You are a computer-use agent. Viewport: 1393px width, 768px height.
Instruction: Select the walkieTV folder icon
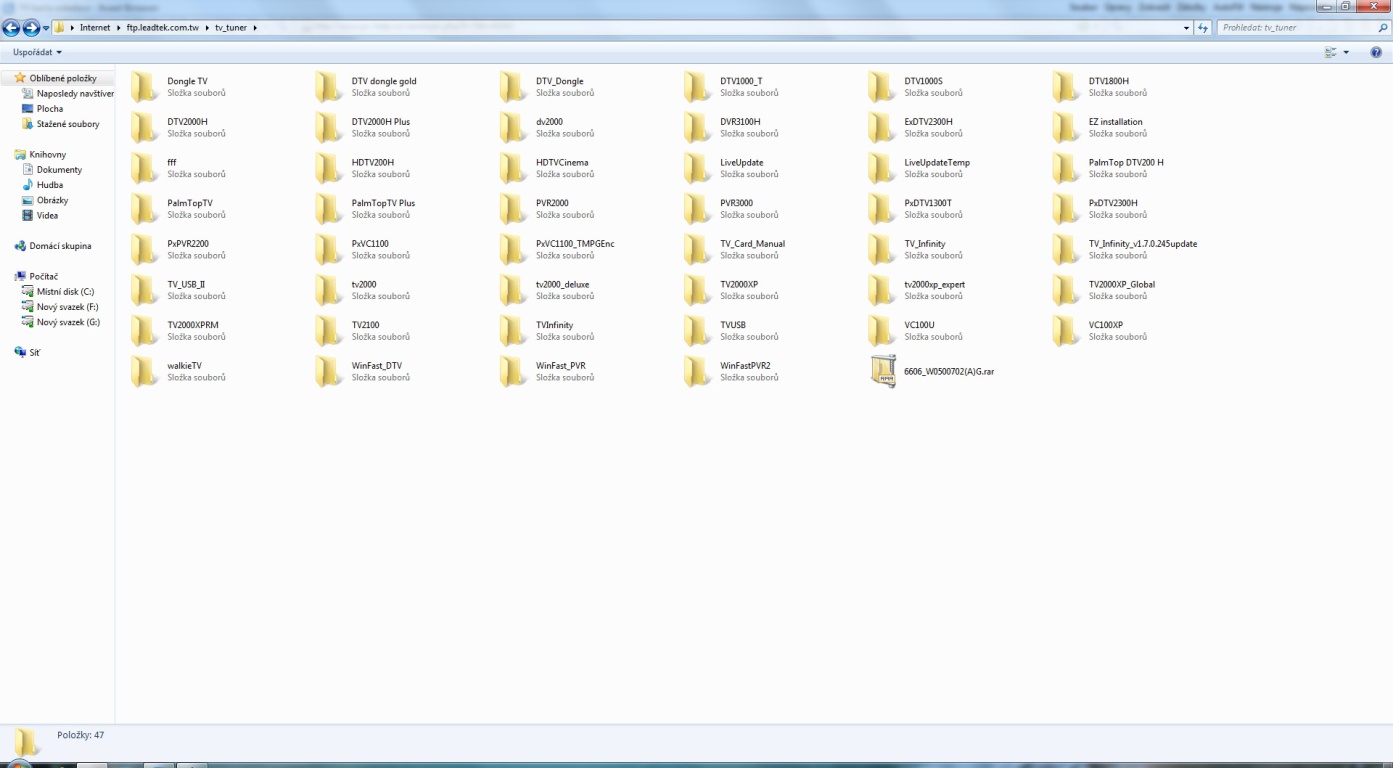(145, 371)
